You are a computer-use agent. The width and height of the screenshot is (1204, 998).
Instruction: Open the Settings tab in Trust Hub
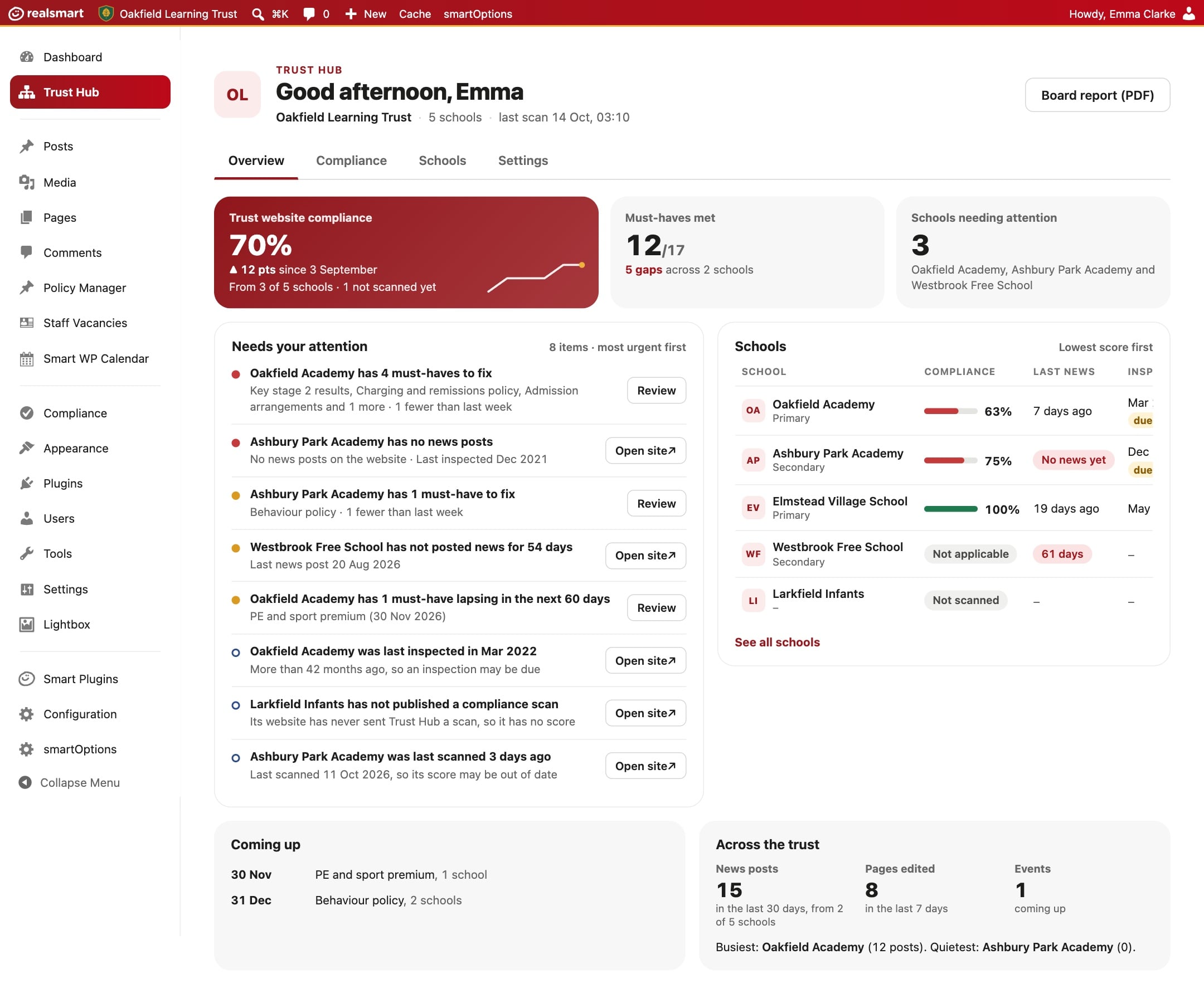pyautogui.click(x=523, y=160)
